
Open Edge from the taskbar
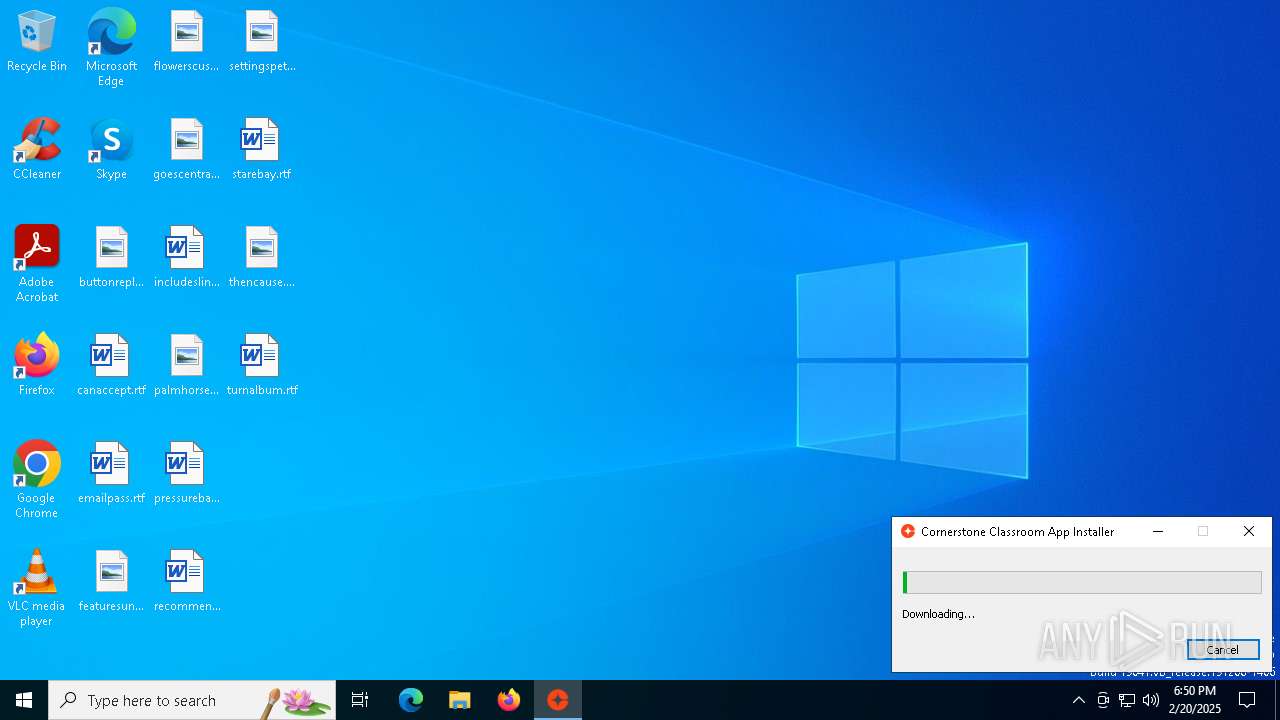[x=411, y=700]
